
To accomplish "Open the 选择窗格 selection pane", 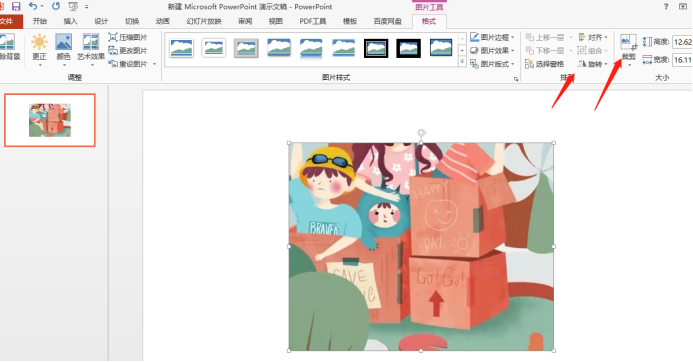I will tap(544, 64).
